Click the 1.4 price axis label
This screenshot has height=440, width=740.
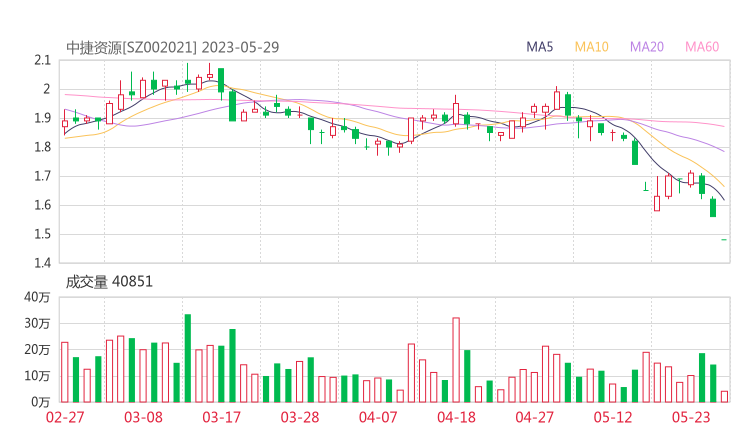[42, 263]
